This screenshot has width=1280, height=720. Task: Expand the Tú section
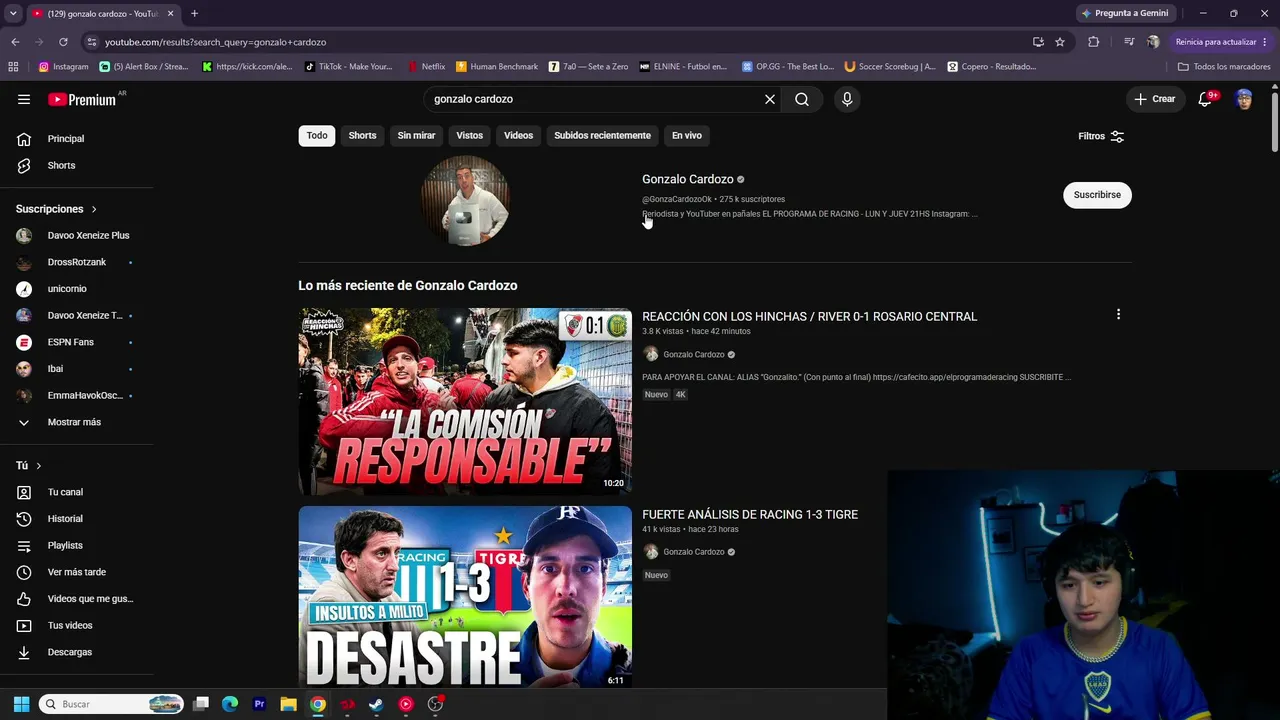point(29,466)
